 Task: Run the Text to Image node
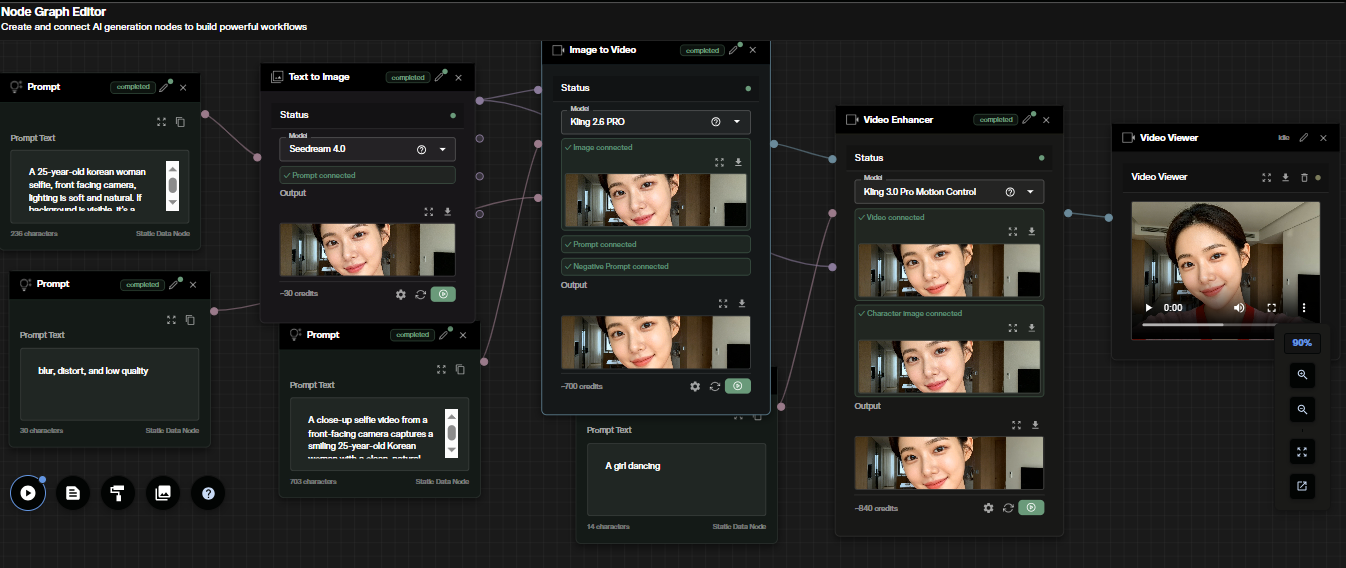point(443,294)
